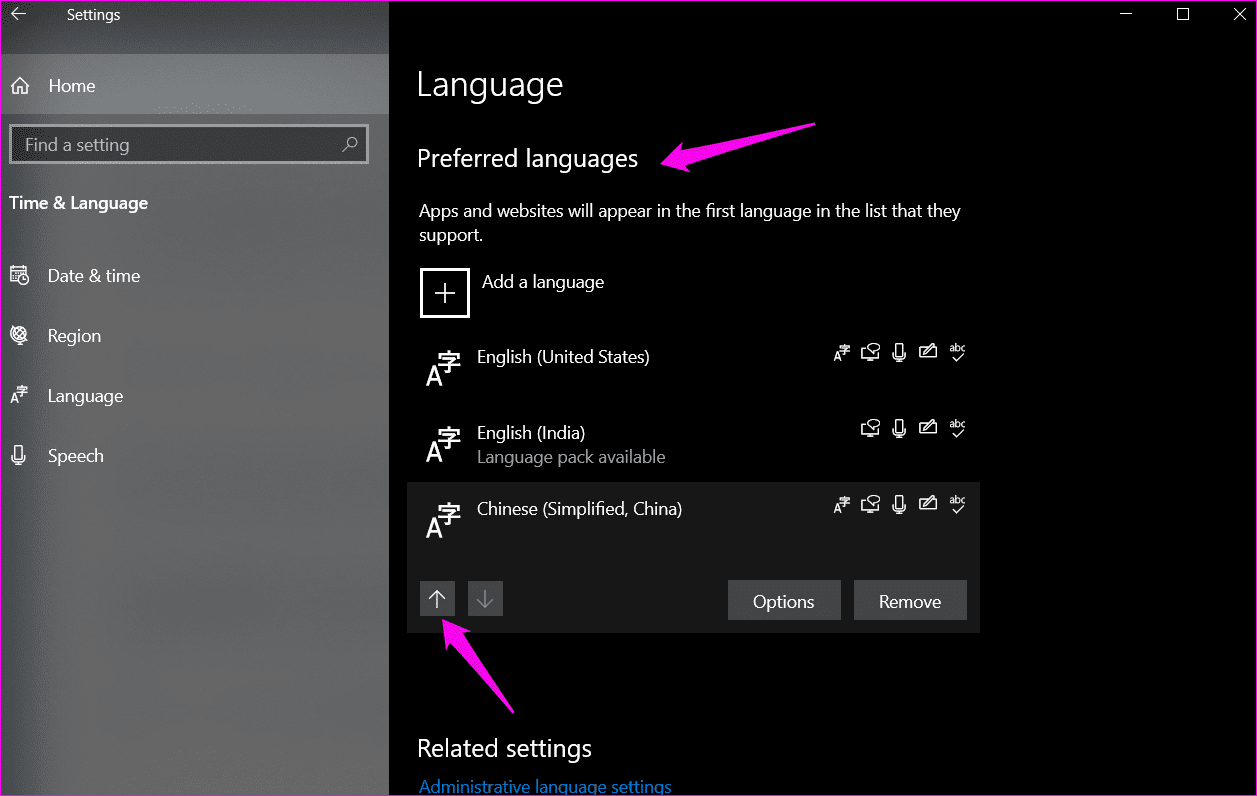Screen dimensions: 1257x796
Task: Click the Home house icon
Action: 19,86
